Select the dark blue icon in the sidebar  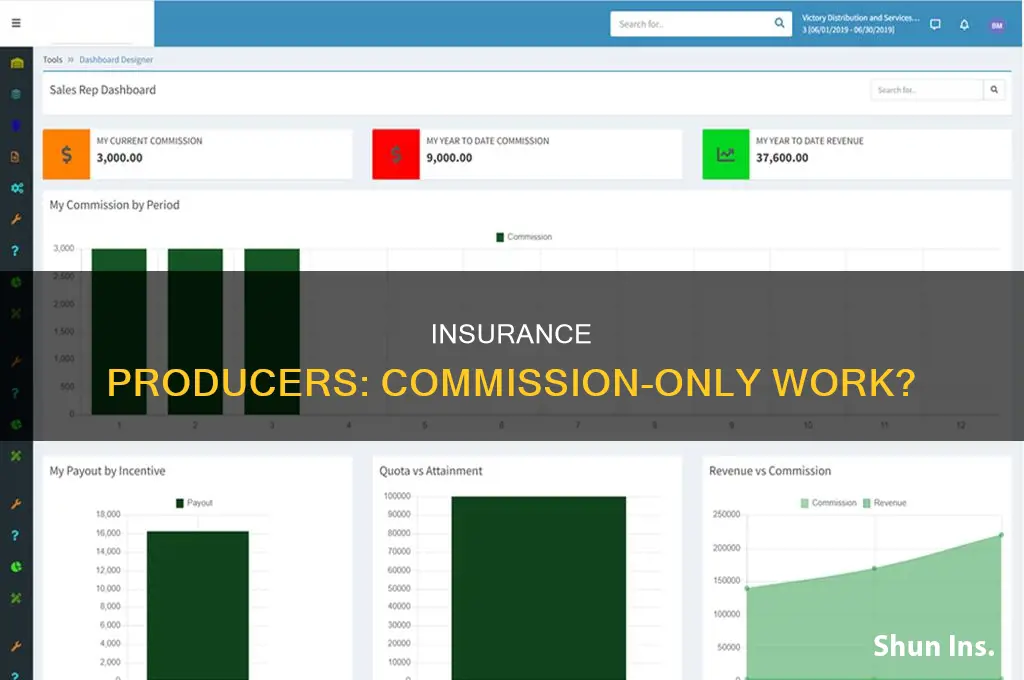point(16,125)
